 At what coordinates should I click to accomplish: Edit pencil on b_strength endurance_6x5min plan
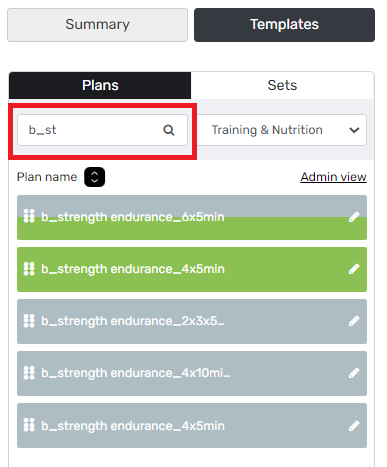click(x=354, y=217)
